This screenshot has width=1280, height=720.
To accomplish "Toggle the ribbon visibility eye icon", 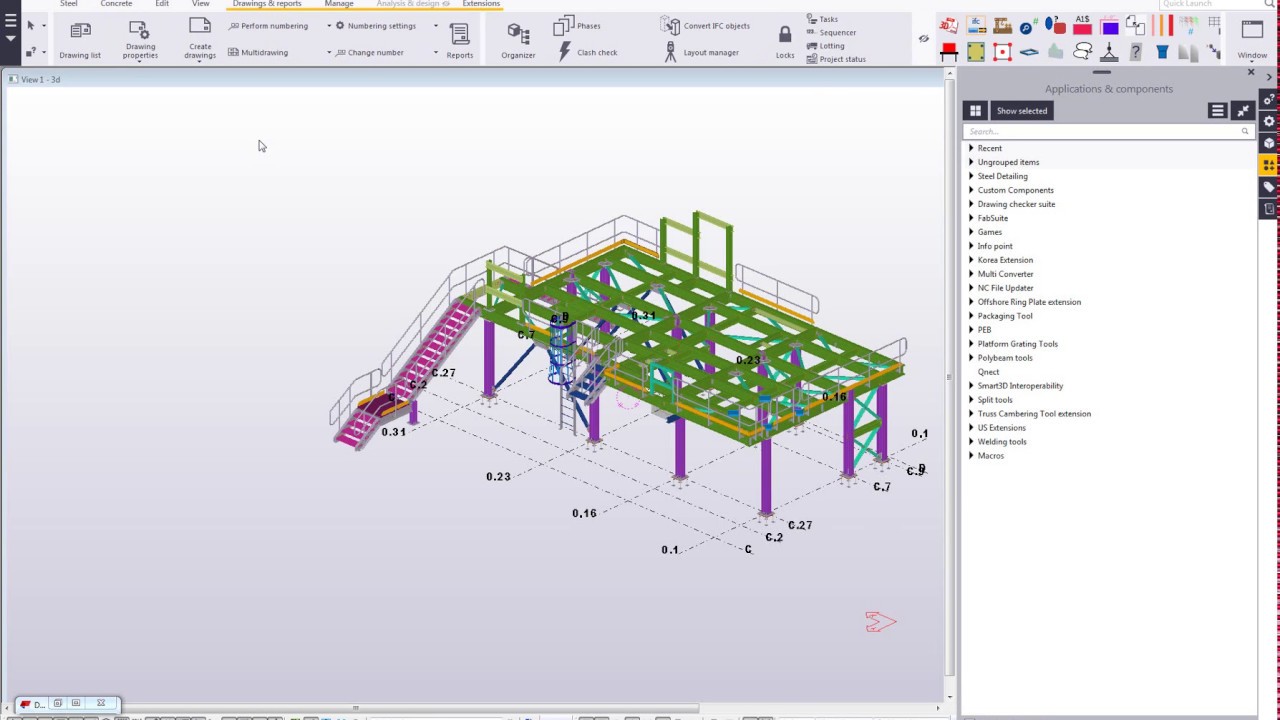I will [x=923, y=39].
